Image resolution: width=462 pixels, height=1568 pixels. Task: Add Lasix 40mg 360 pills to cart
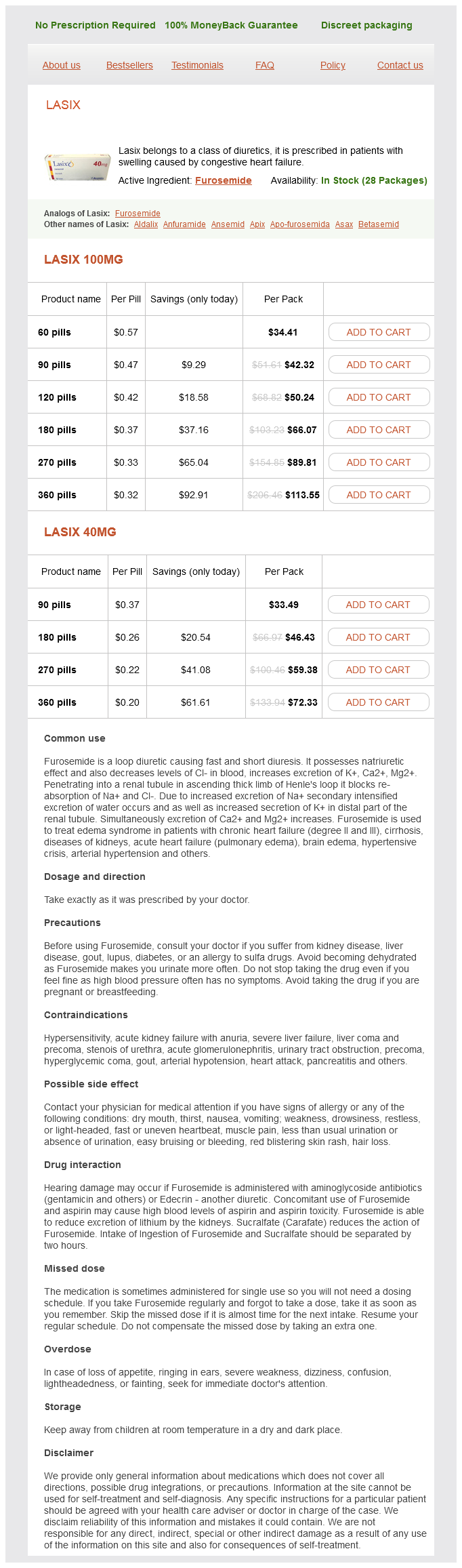pyautogui.click(x=378, y=702)
